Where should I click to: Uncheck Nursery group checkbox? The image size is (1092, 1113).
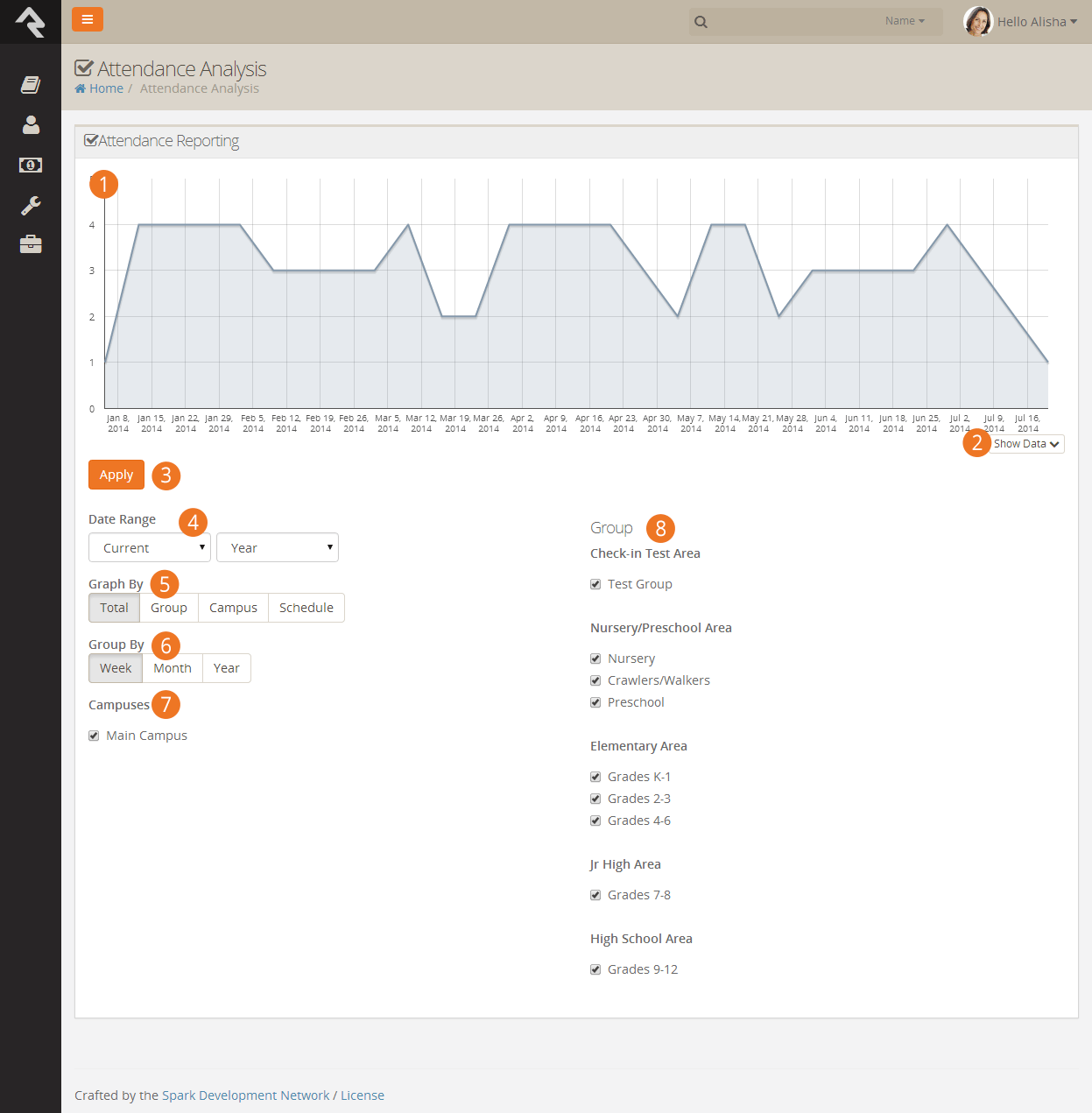click(x=595, y=659)
